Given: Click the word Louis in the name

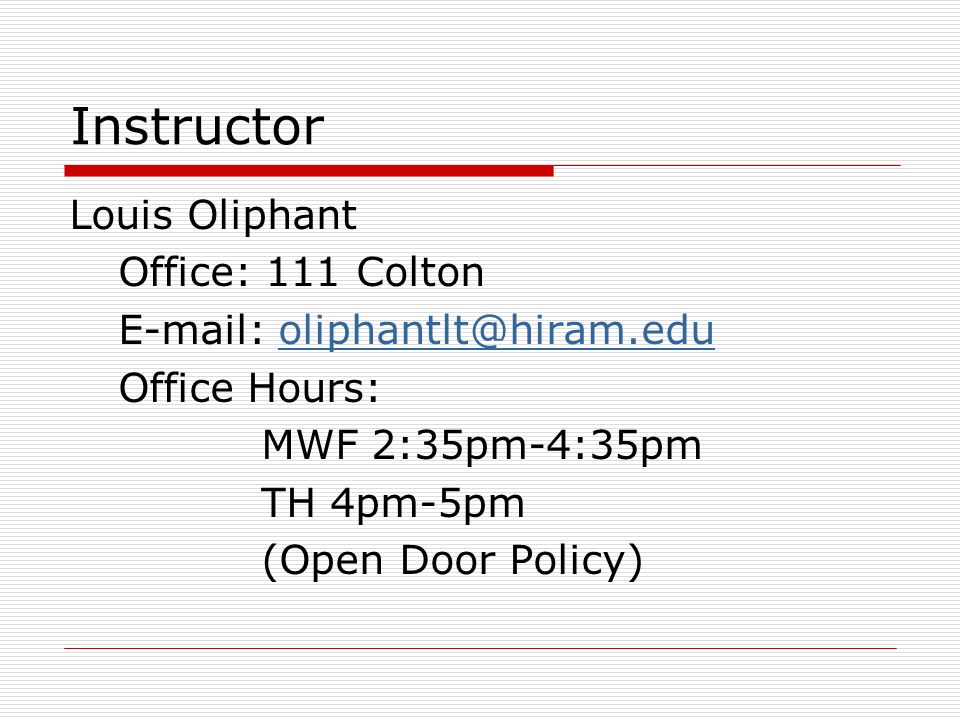Looking at the screenshot, I should click(121, 215).
